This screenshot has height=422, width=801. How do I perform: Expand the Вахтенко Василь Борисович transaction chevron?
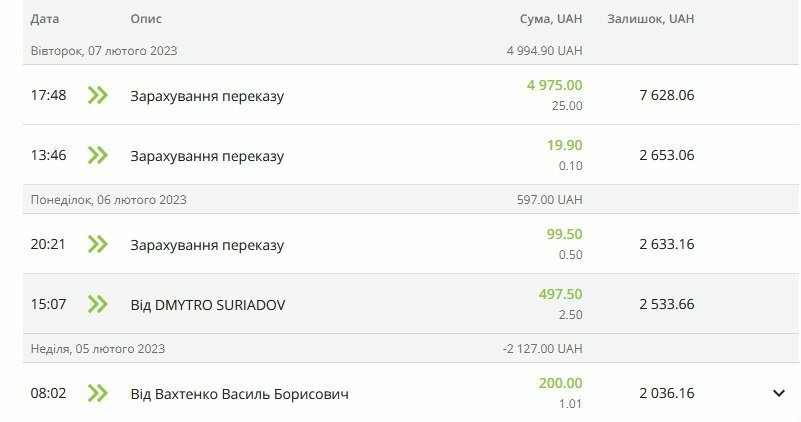tap(779, 393)
